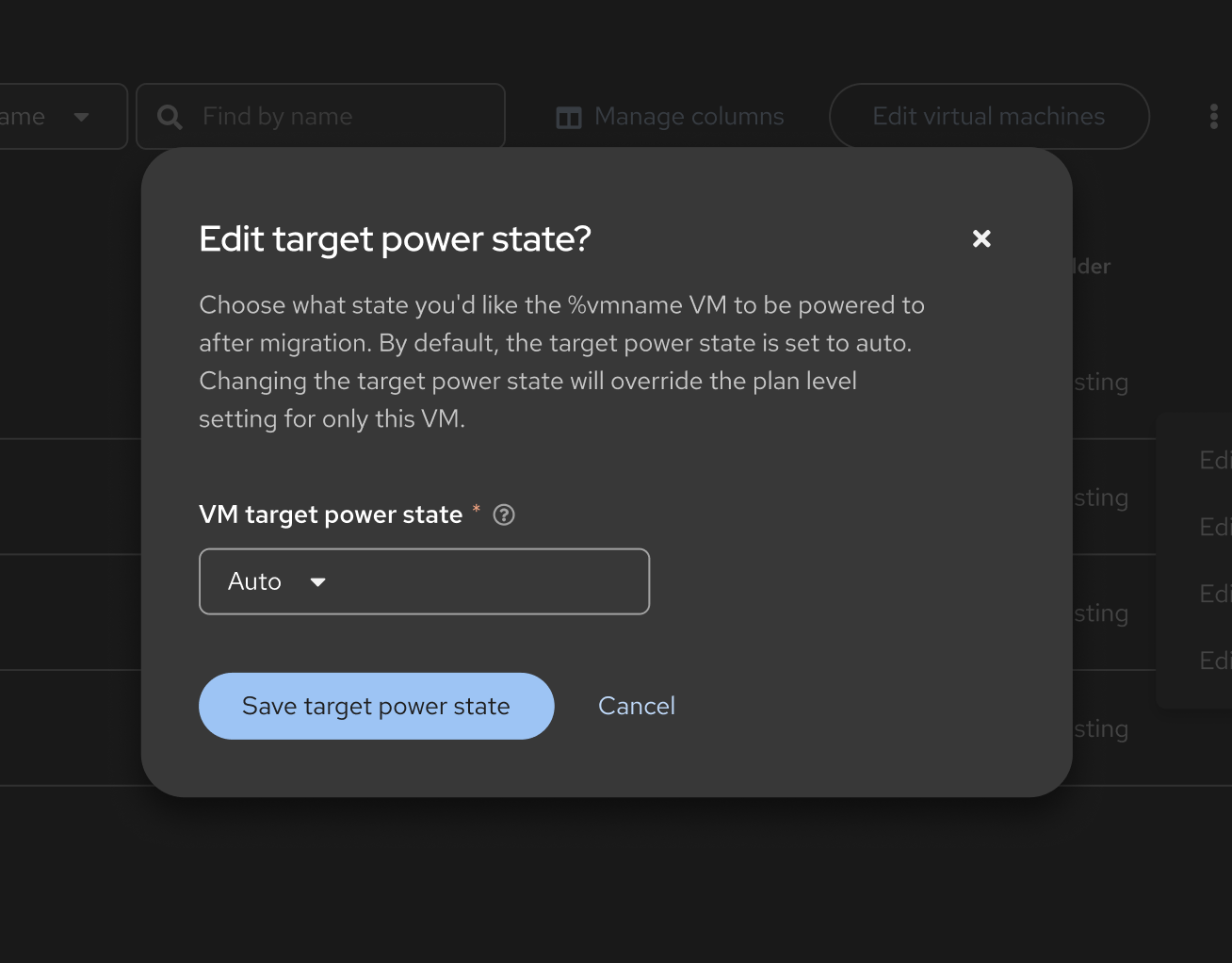
Task: Click the Manage columns label
Action: [x=689, y=116]
